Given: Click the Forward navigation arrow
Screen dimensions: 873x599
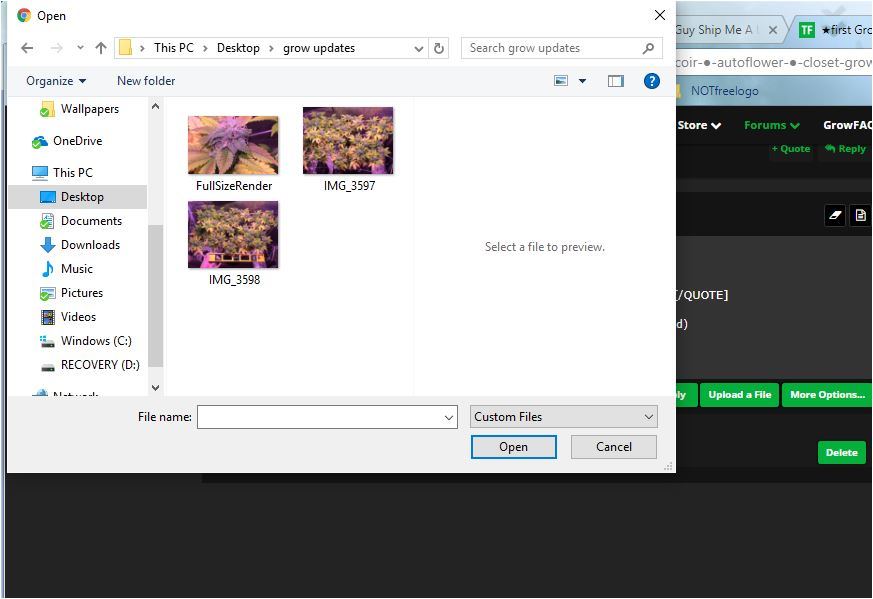Looking at the screenshot, I should (56, 48).
